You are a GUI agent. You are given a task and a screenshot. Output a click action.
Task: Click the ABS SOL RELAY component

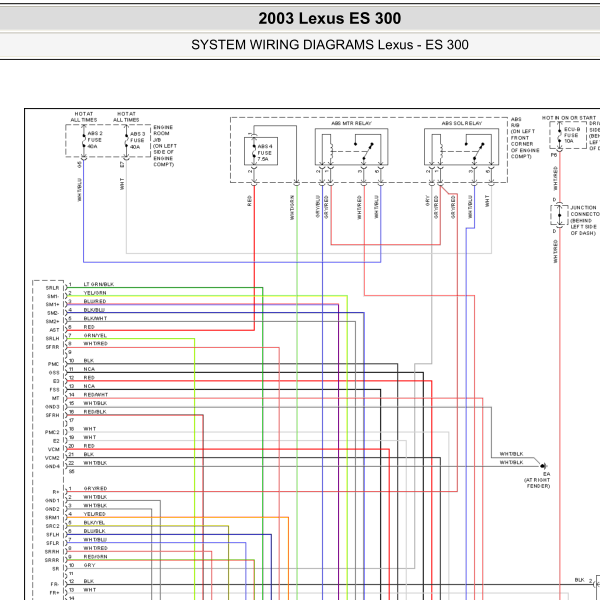tap(461, 147)
